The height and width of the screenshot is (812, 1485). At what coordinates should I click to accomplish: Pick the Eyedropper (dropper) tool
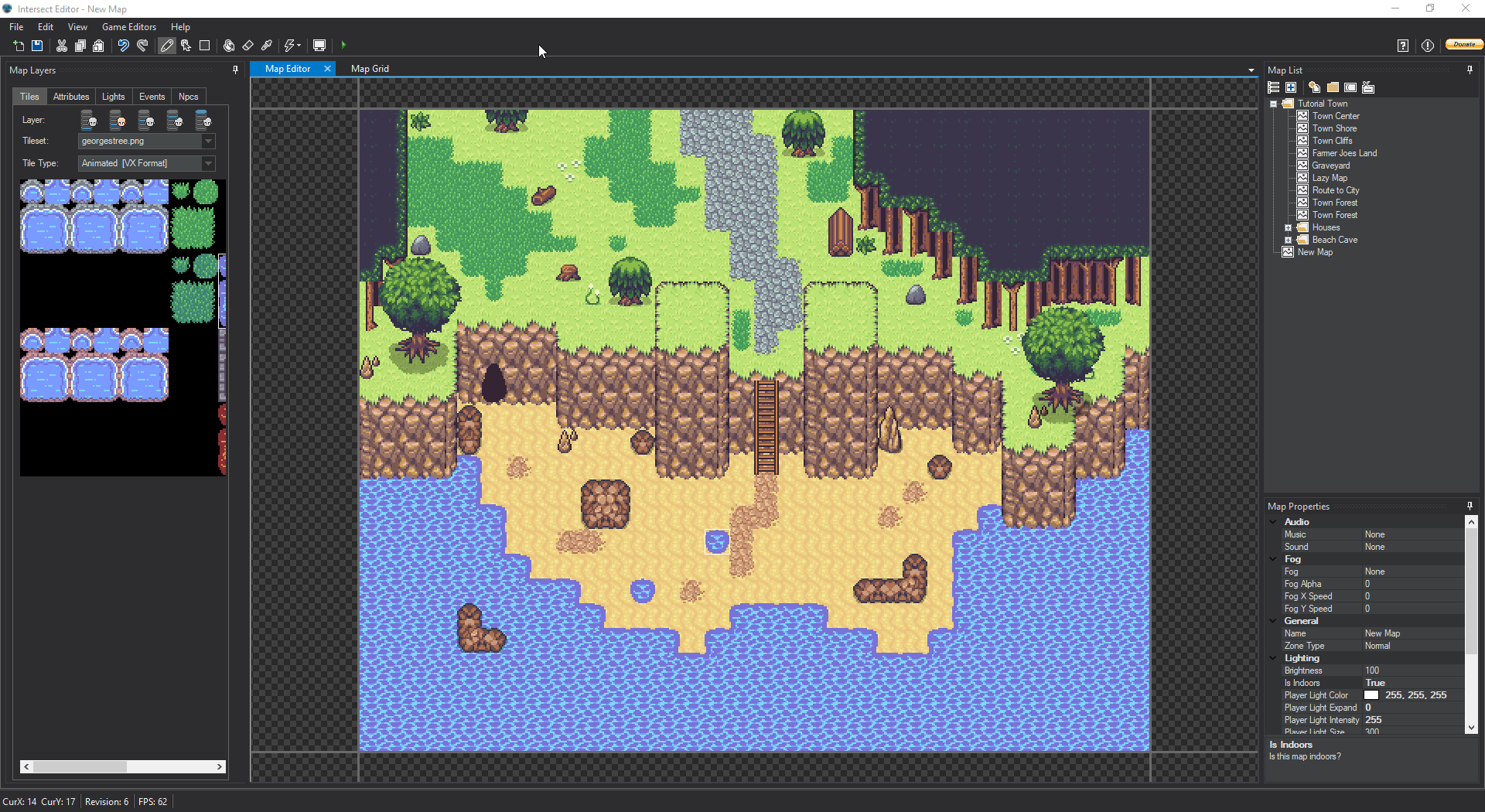(x=267, y=46)
